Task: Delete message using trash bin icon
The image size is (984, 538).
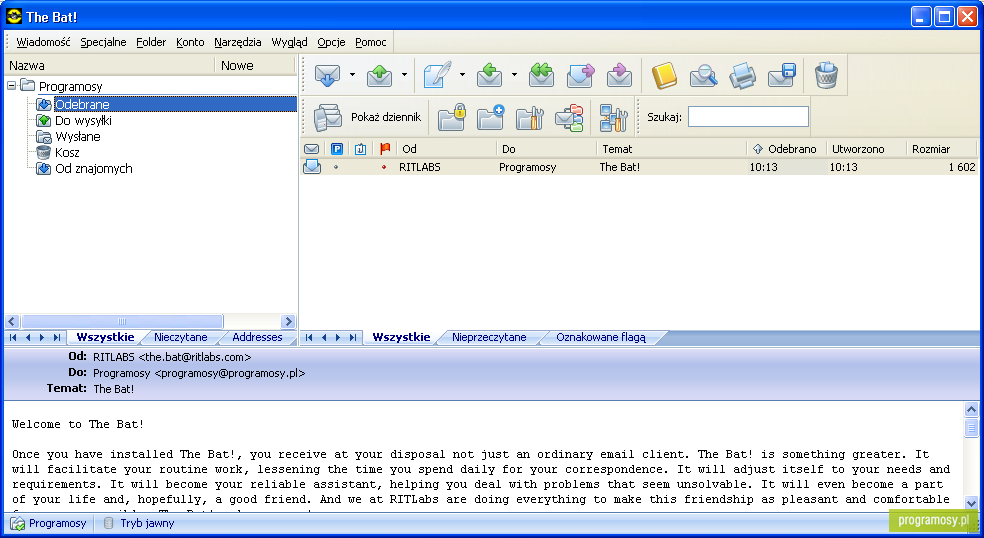Action: 826,75
